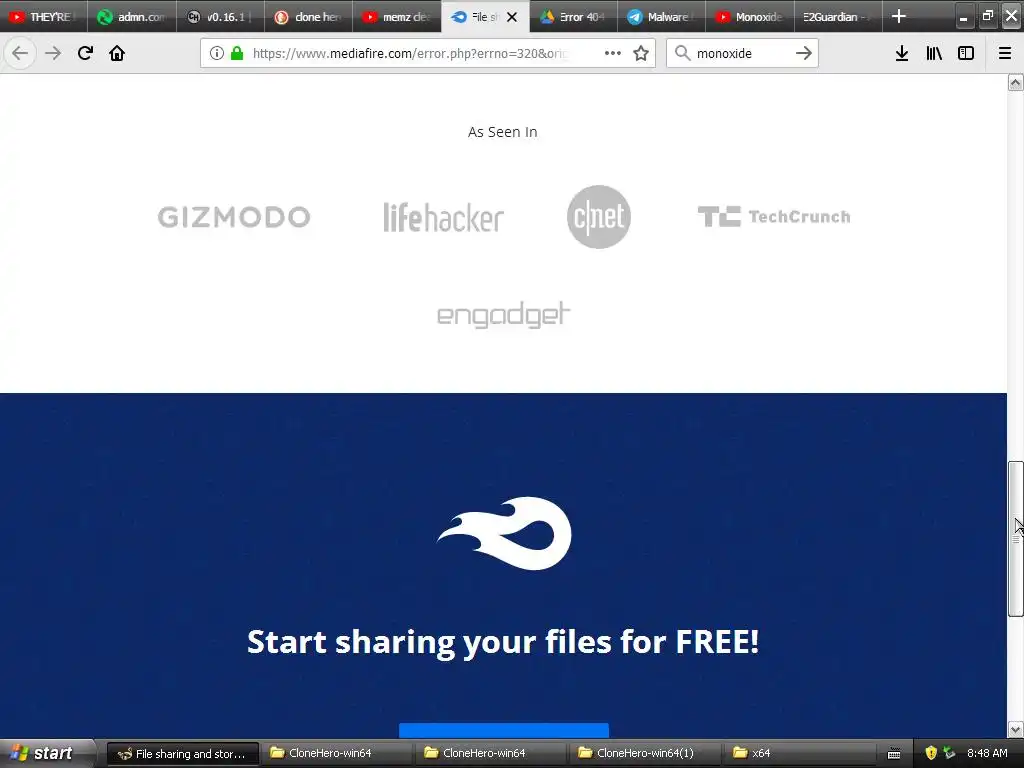
Task: Click the network connection tray icon
Action: click(949, 754)
